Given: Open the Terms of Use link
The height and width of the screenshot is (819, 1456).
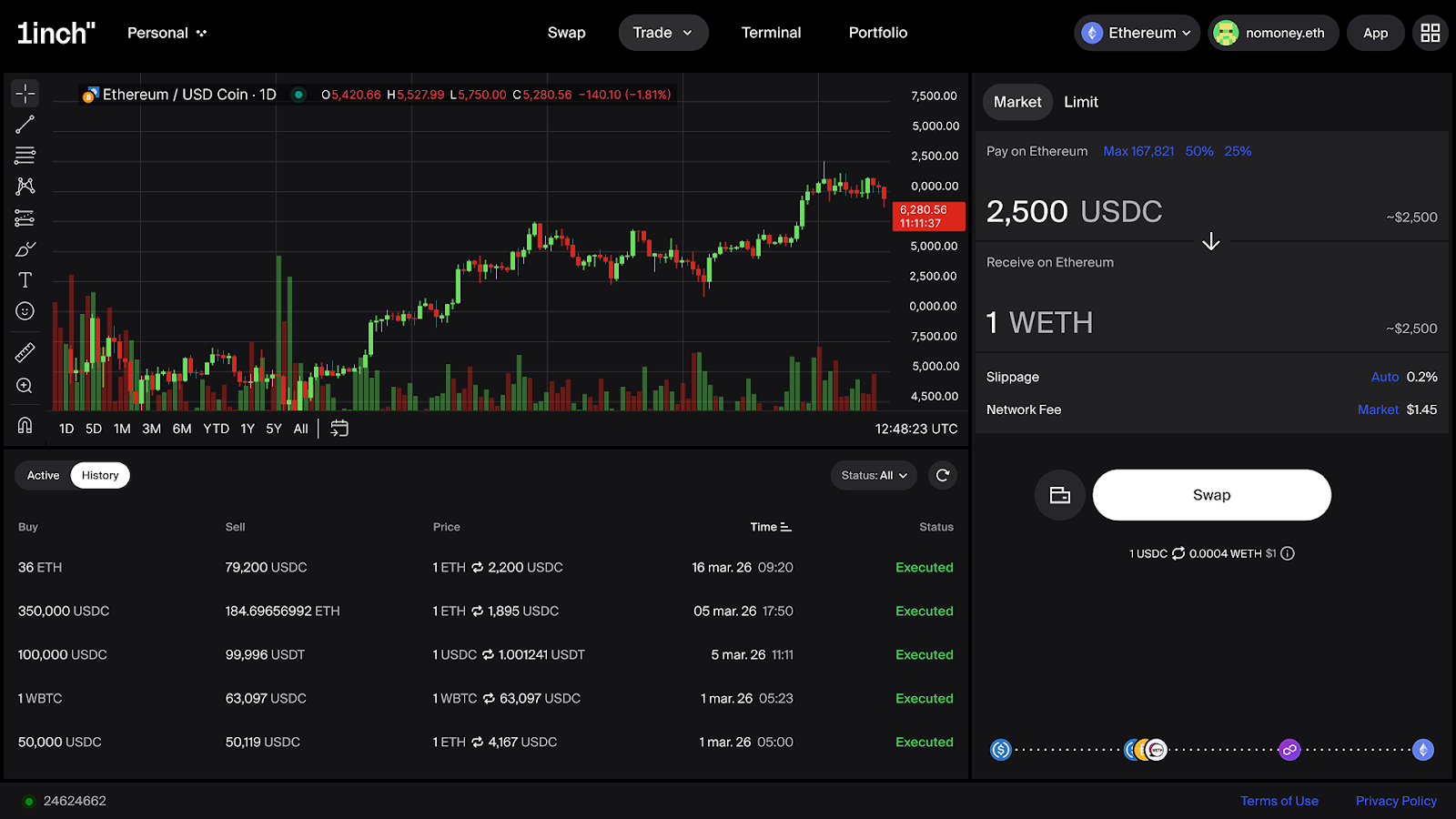Looking at the screenshot, I should point(1279,801).
